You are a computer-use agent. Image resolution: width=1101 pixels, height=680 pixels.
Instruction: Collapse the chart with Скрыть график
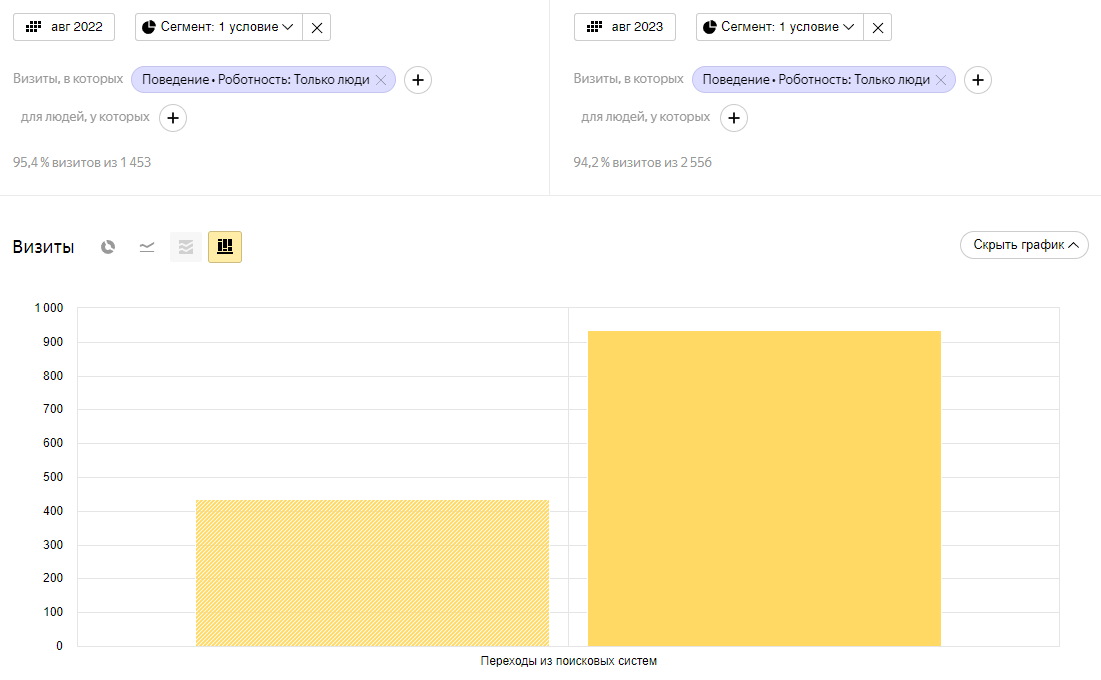point(1024,245)
